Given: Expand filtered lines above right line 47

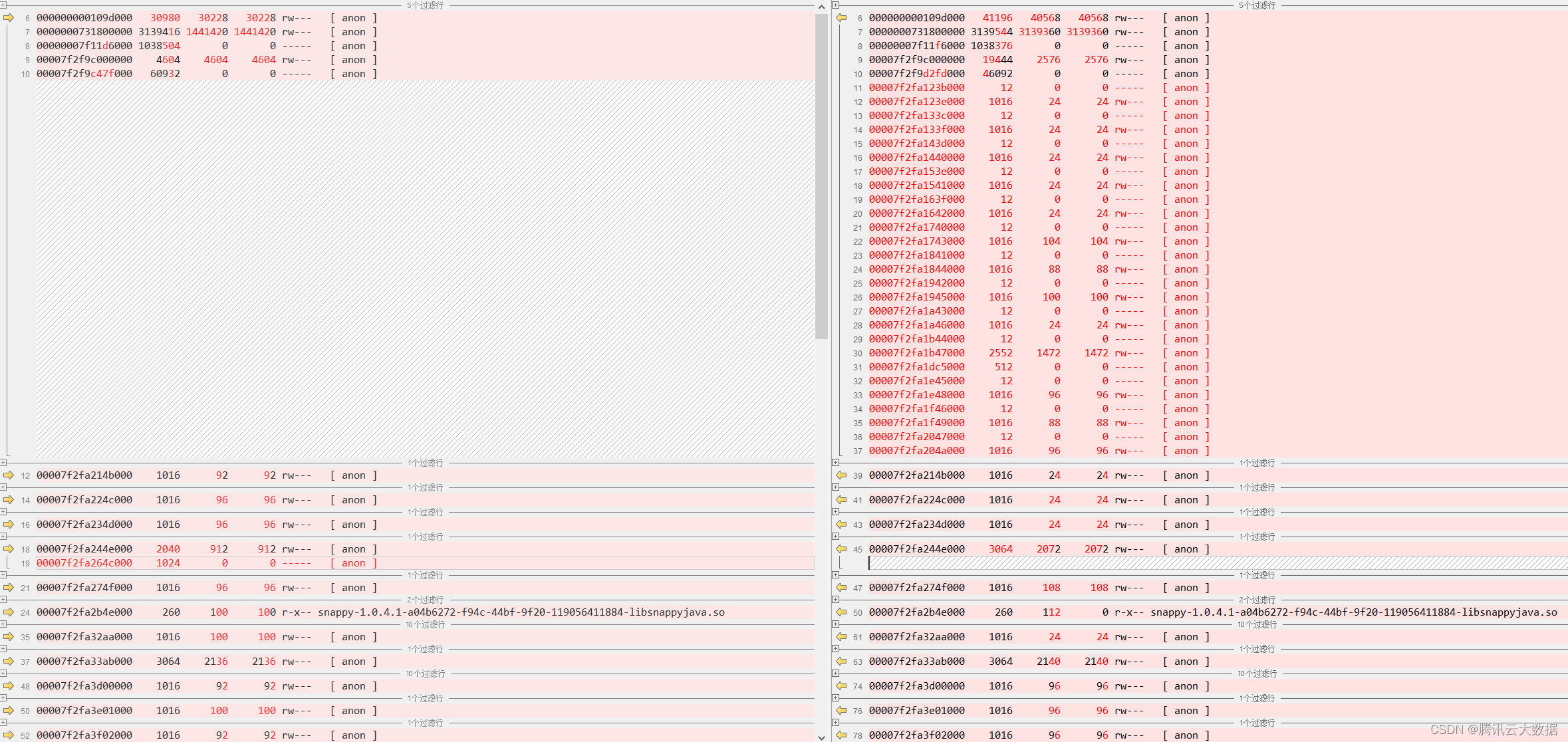Looking at the screenshot, I should tap(836, 575).
